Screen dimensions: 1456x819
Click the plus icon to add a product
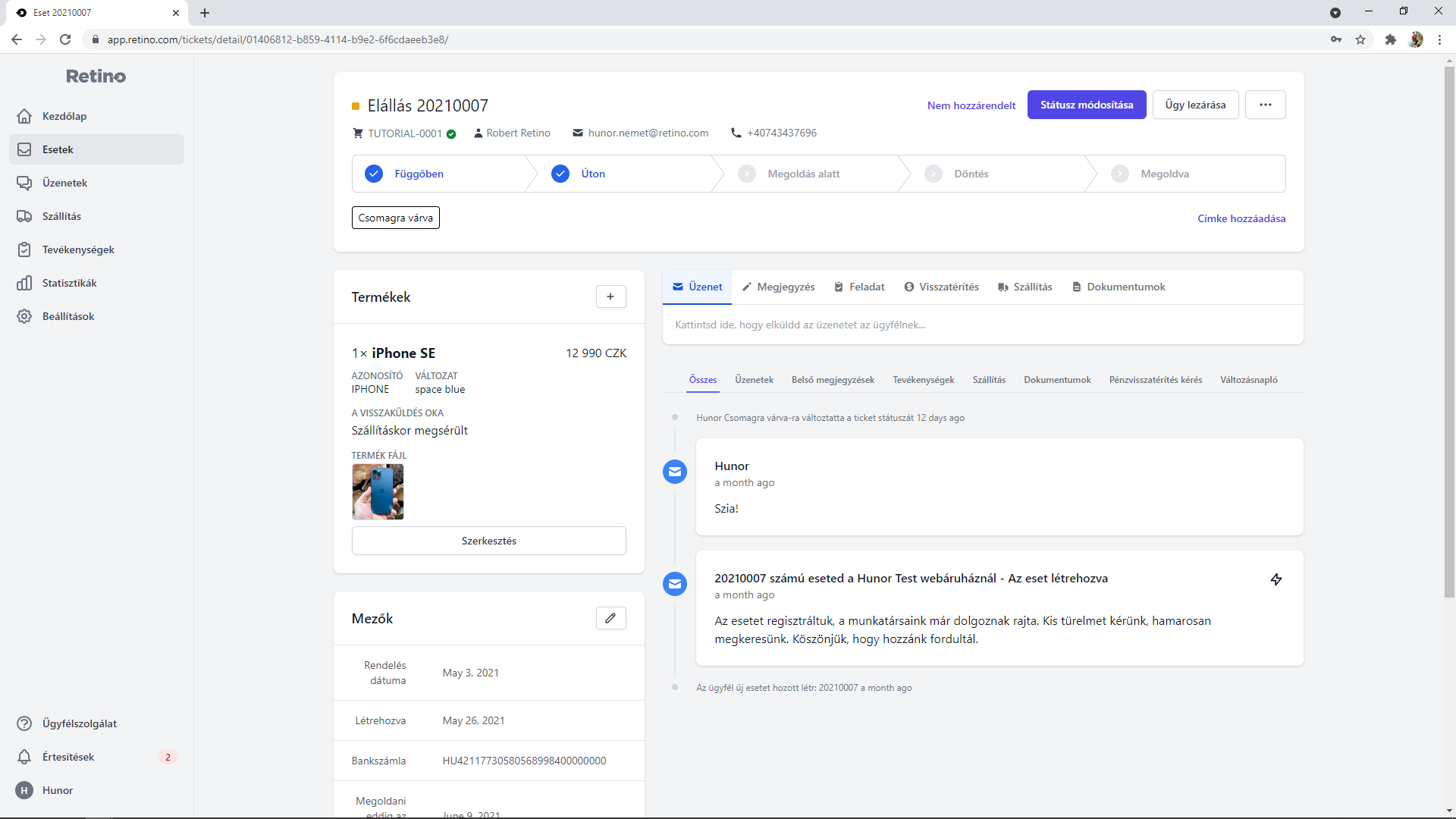610,297
